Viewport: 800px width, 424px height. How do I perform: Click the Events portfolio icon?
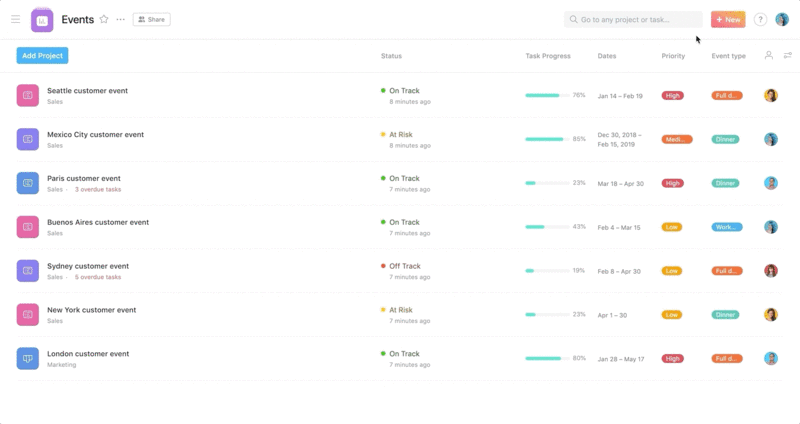click(42, 20)
